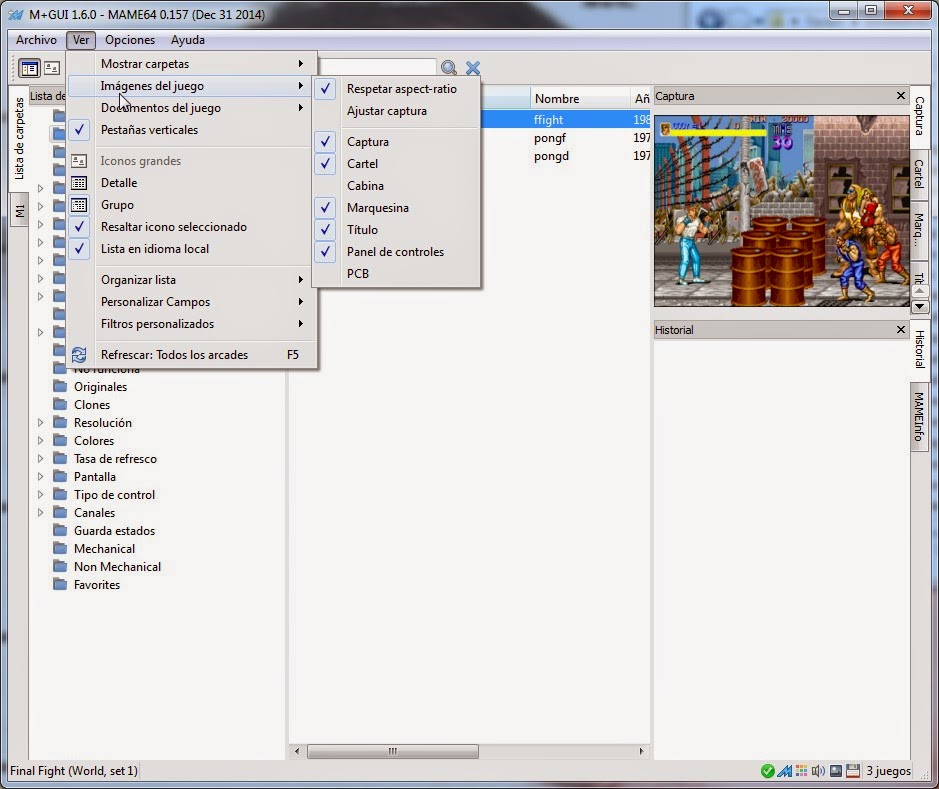Clear the search with the blue X icon

click(x=472, y=68)
